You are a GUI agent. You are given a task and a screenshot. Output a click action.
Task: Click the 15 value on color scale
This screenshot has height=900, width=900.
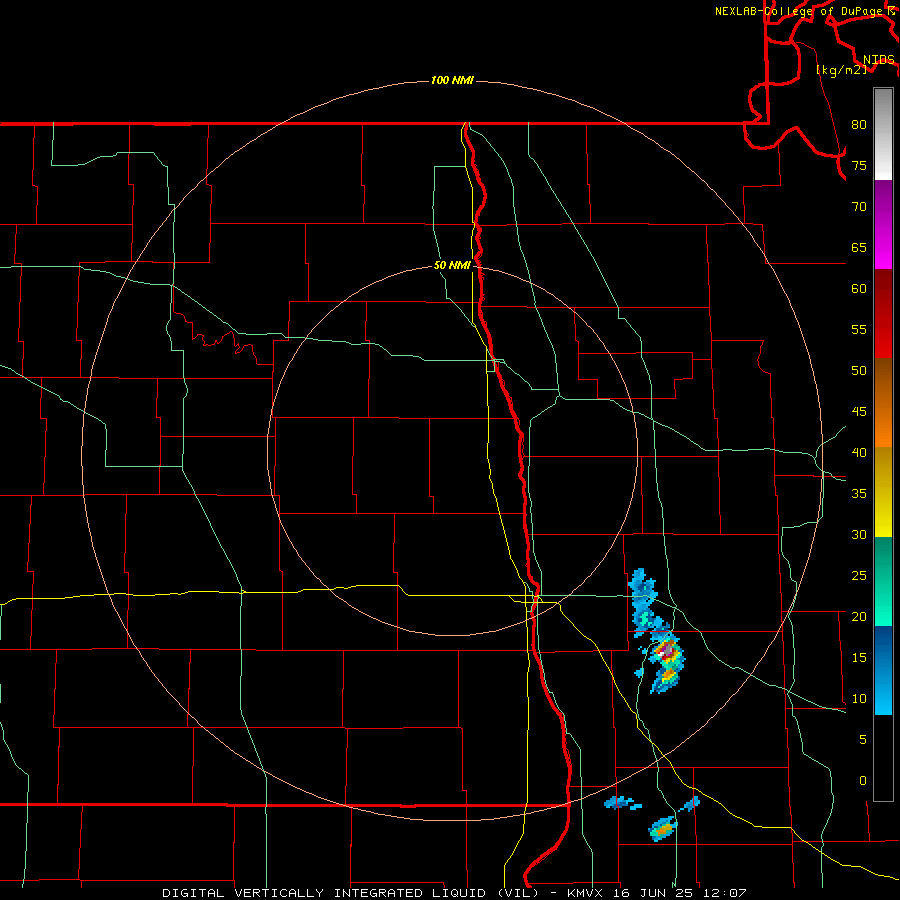859,658
